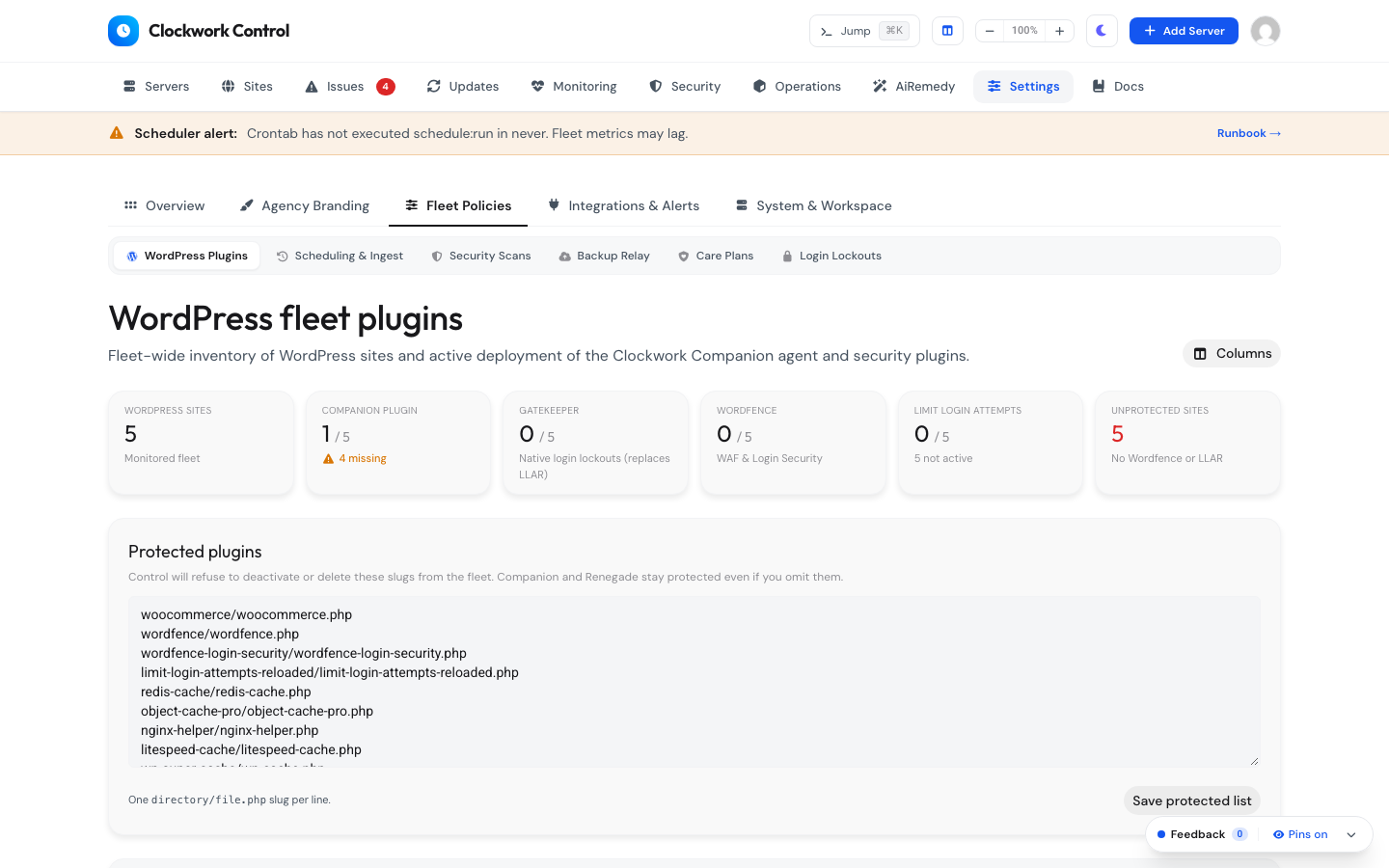Image resolution: width=1389 pixels, height=868 pixels.
Task: Open the Care Plans sub-tab
Action: (x=716, y=256)
